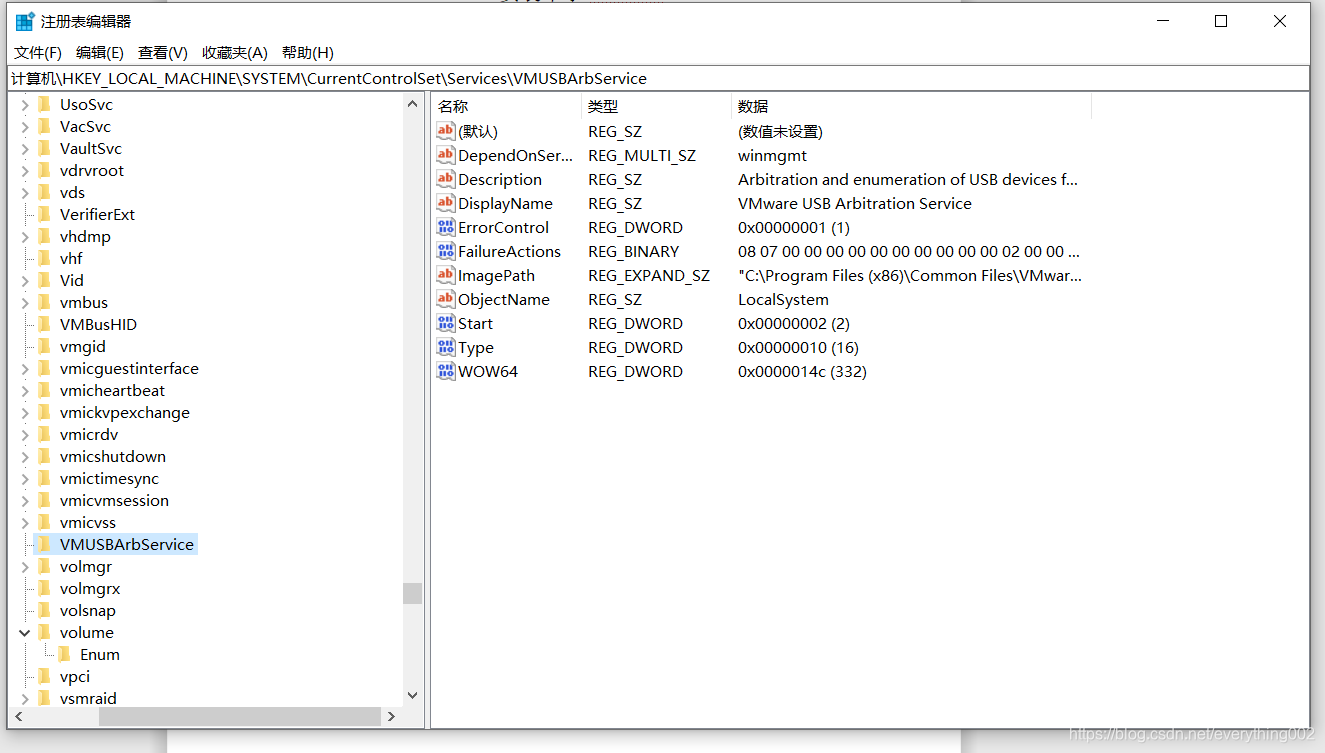Click the DWORD icon beside Start
Viewport: 1325px width, 753px height.
point(446,323)
